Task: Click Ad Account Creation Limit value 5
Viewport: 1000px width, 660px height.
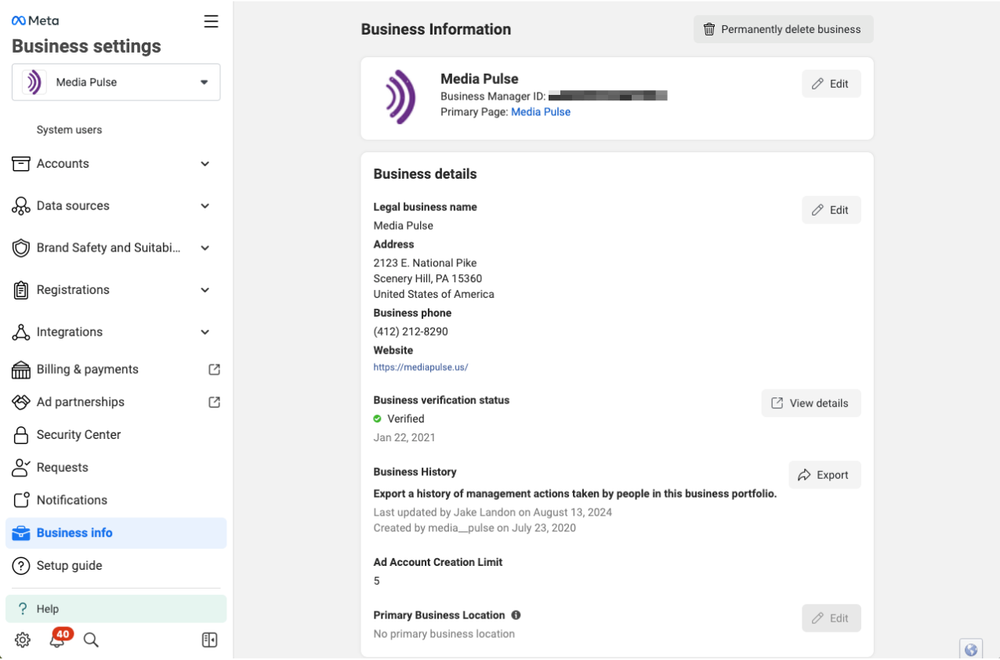Action: coord(376,581)
